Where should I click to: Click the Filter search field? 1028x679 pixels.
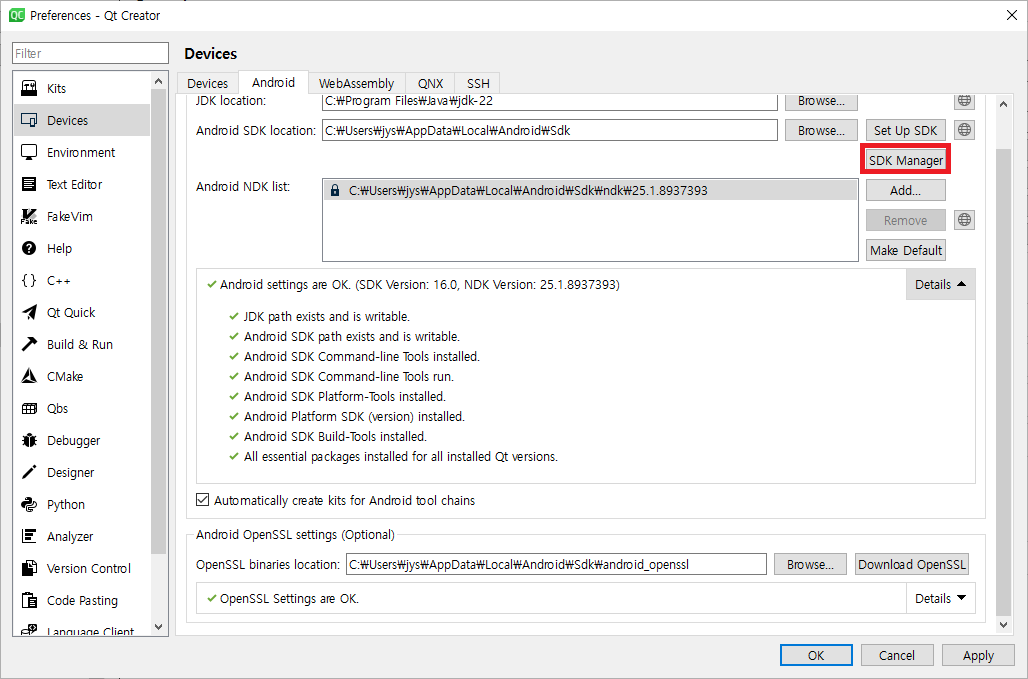click(90, 53)
